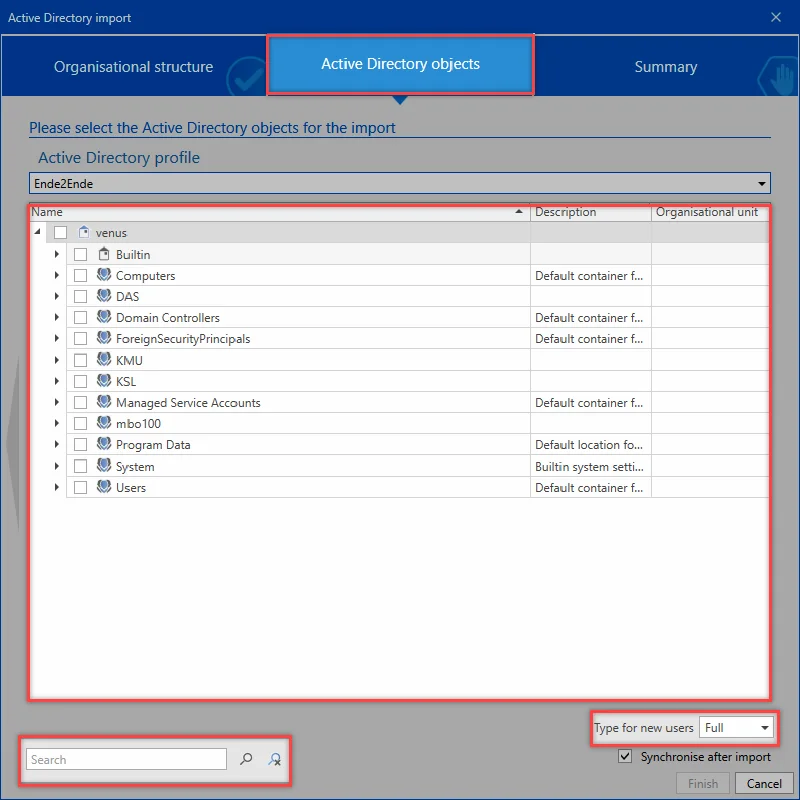The image size is (800, 800).
Task: Close the Active Directory import dialog
Action: click(776, 17)
